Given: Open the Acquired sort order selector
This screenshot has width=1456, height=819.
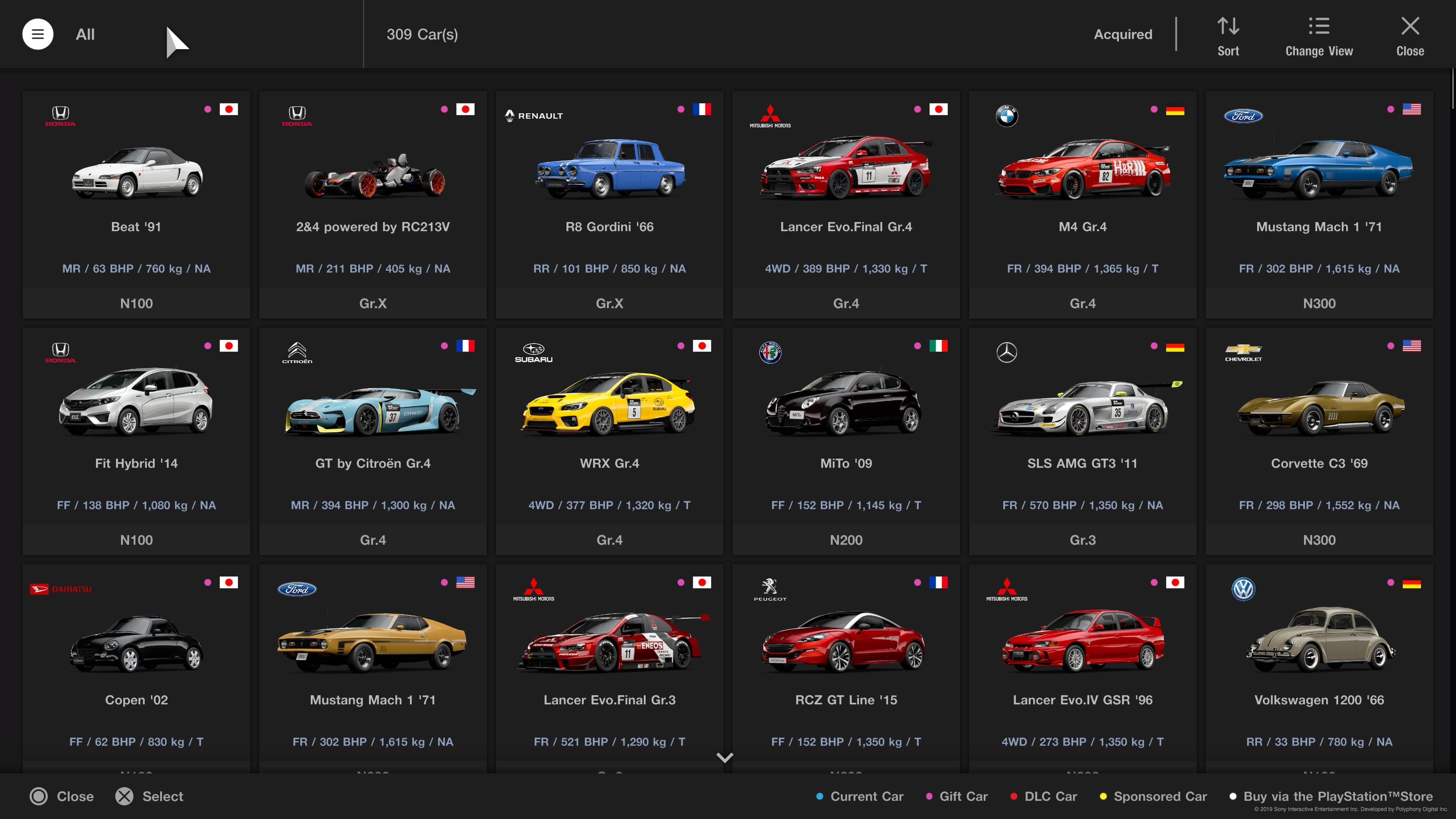Looking at the screenshot, I should pyautogui.click(x=1122, y=35).
